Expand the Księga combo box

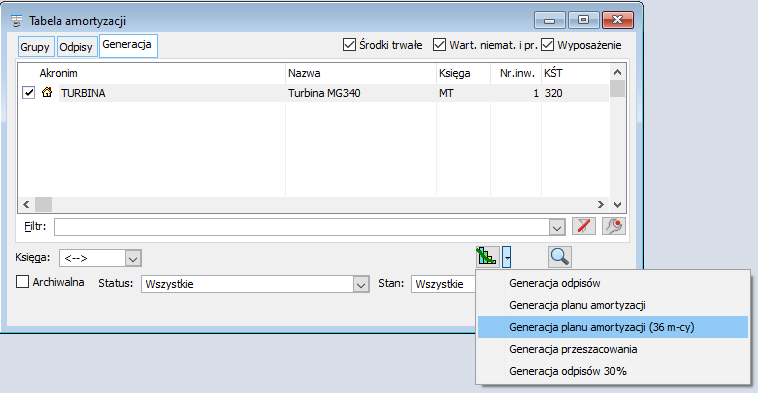[x=133, y=259]
